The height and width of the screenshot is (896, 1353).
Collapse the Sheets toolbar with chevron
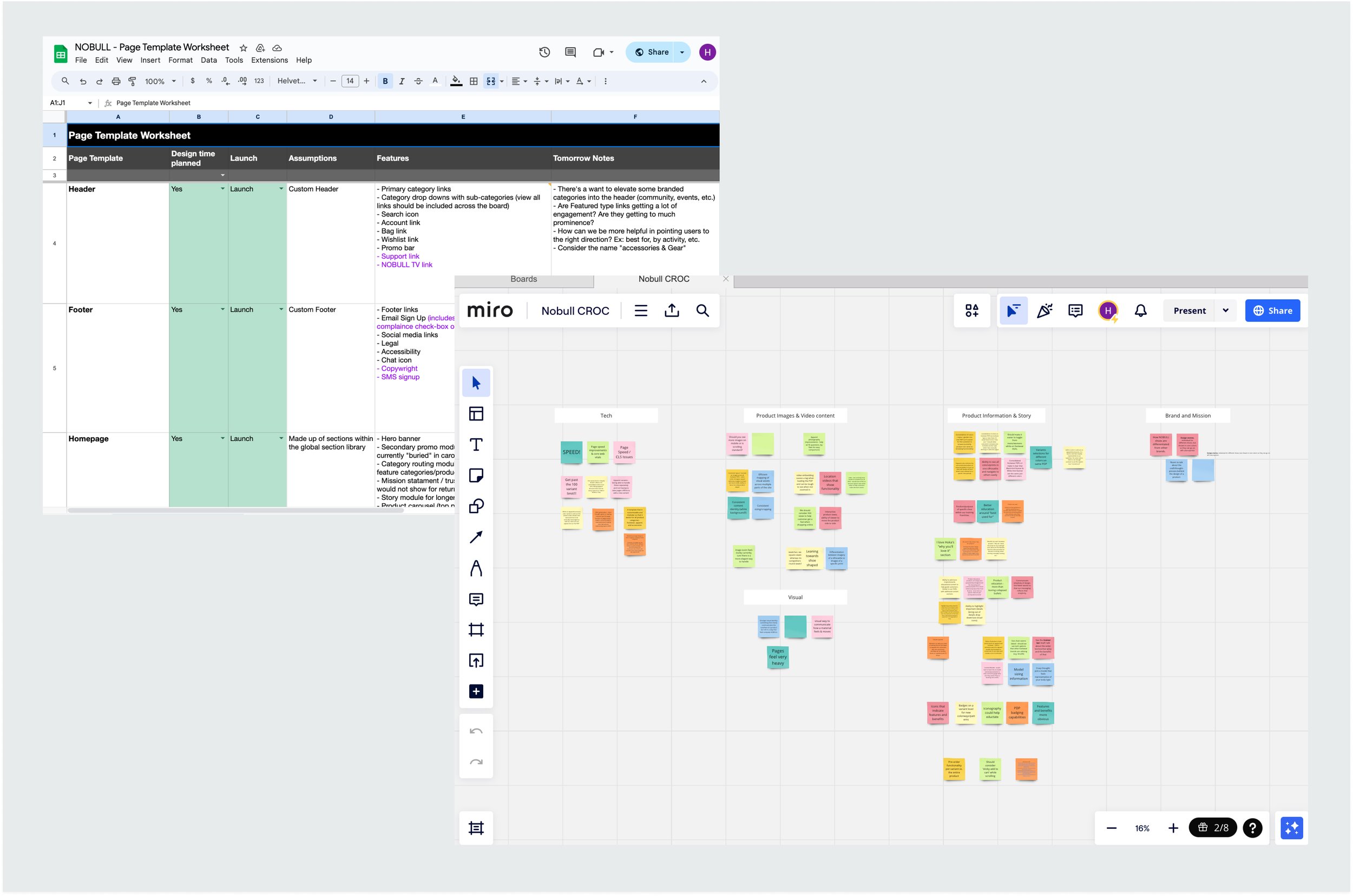(704, 81)
